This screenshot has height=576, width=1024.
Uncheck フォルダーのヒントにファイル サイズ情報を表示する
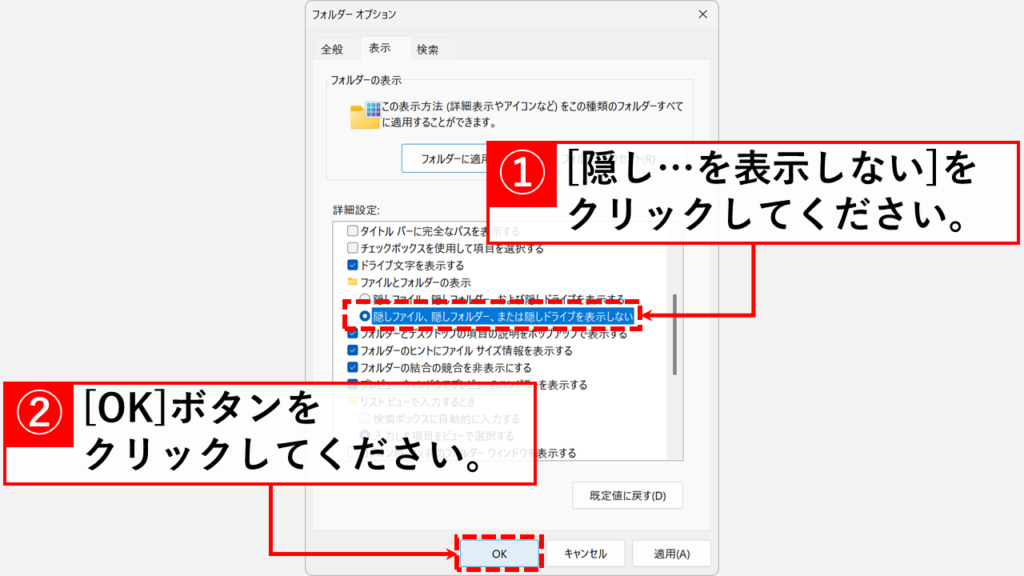tap(353, 351)
